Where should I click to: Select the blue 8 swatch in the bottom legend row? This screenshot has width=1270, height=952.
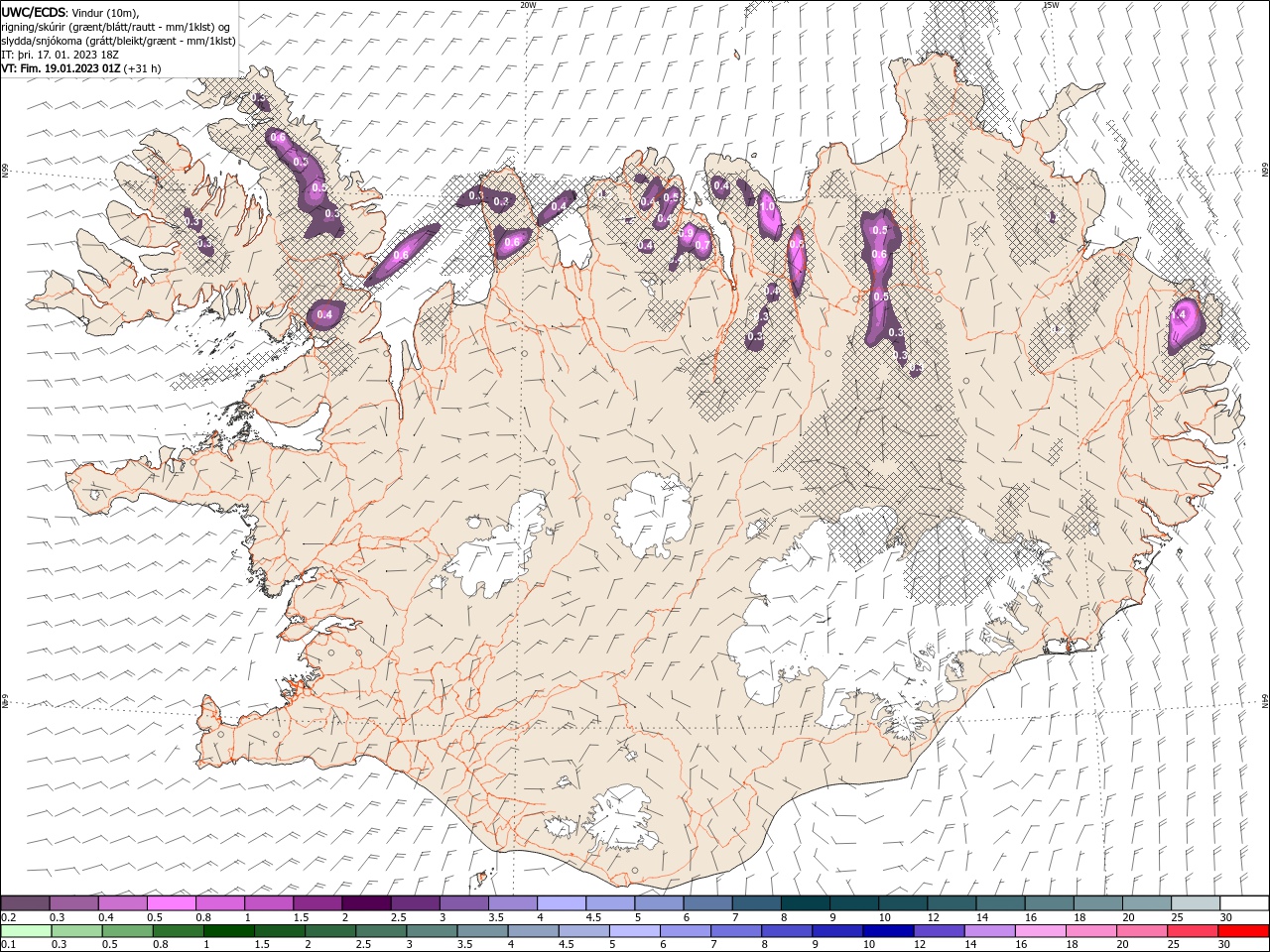click(x=787, y=931)
